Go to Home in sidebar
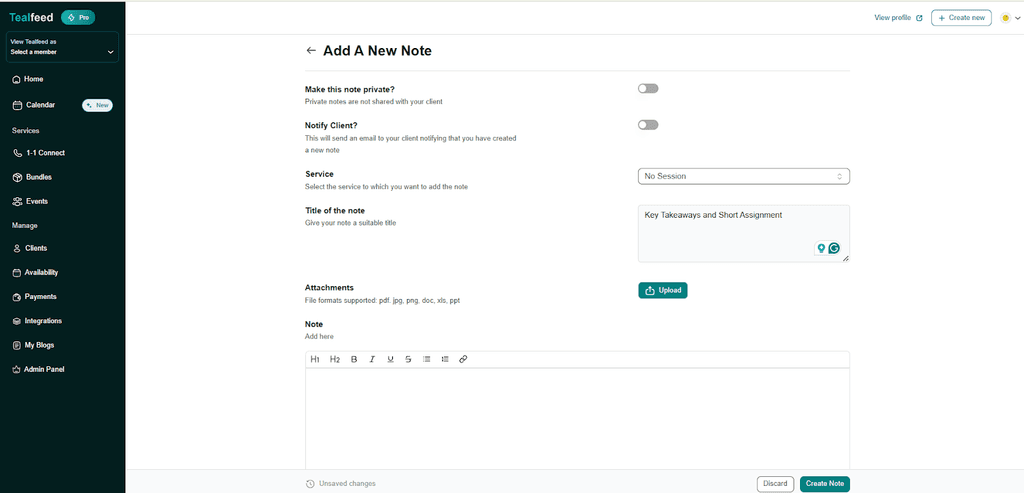 (x=28, y=79)
